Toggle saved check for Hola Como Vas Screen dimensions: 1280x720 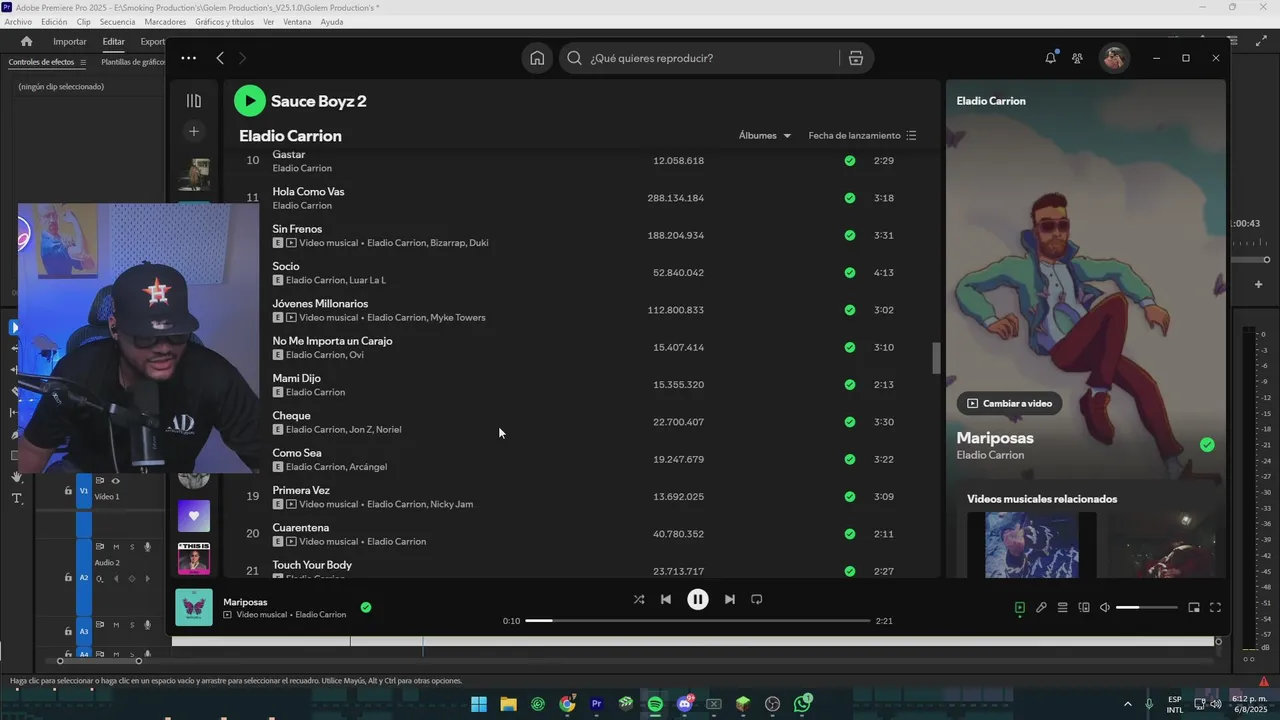850,198
